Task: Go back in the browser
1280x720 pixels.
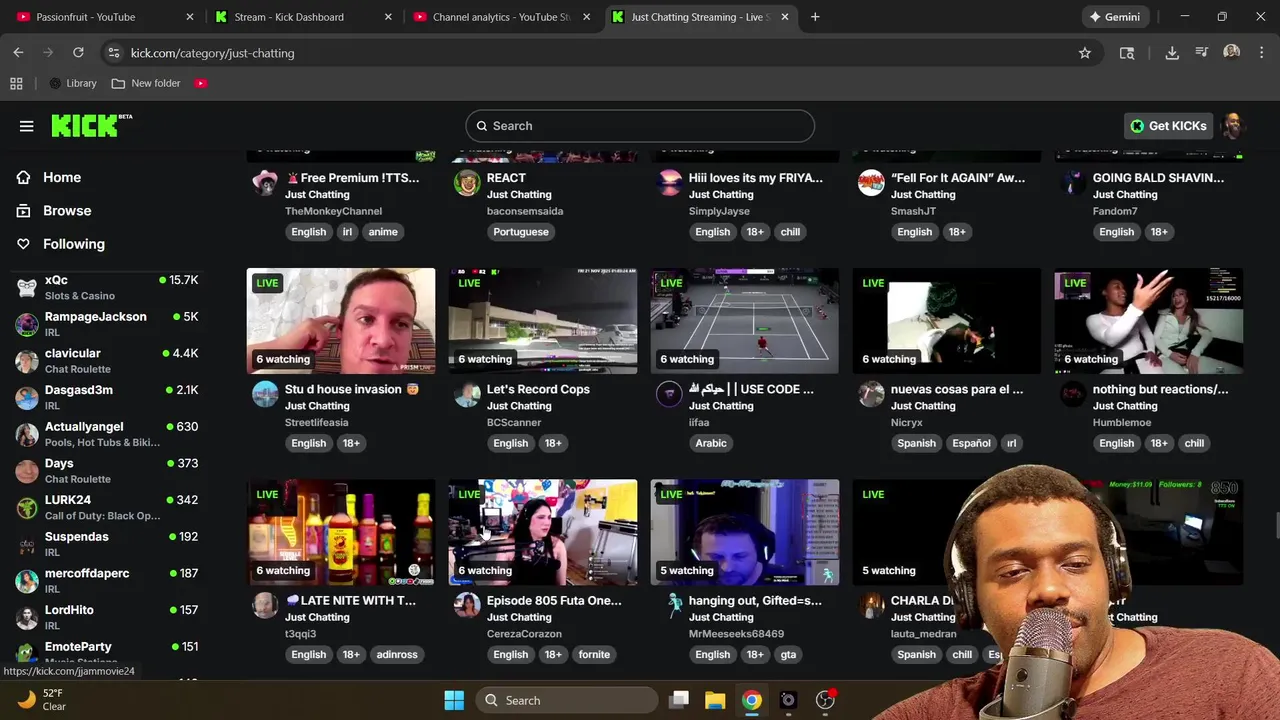Action: click(18, 53)
